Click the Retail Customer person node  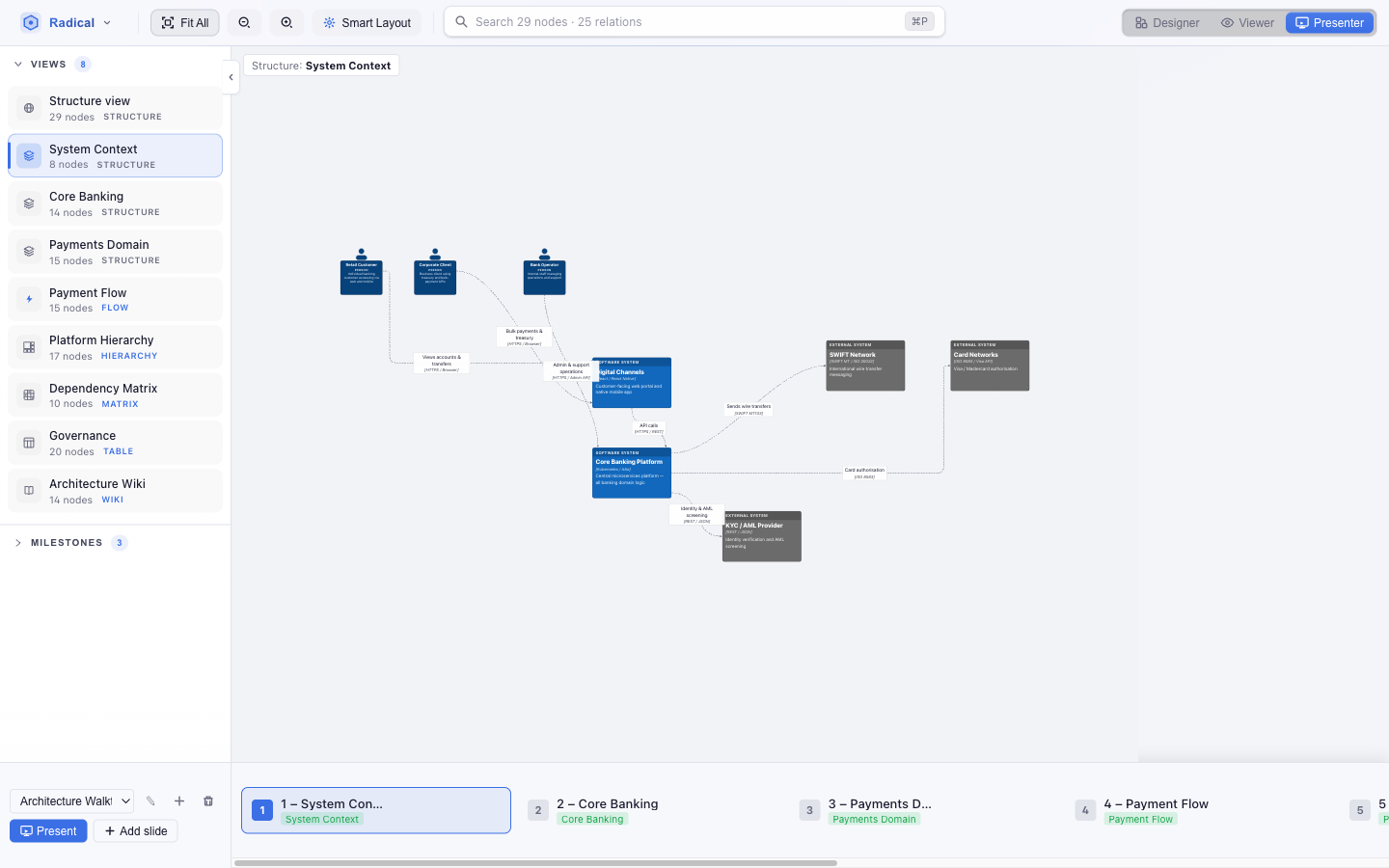(x=362, y=272)
